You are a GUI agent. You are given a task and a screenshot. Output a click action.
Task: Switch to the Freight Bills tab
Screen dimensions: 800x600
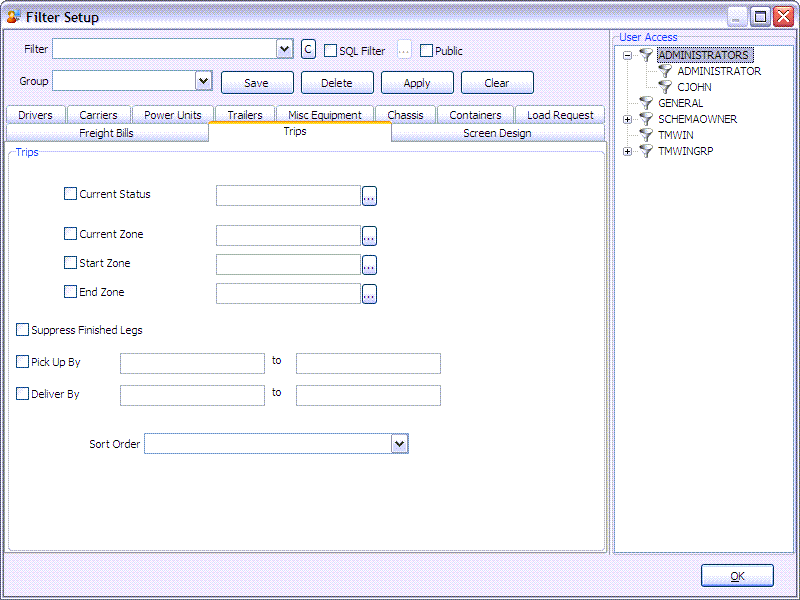[x=106, y=132]
